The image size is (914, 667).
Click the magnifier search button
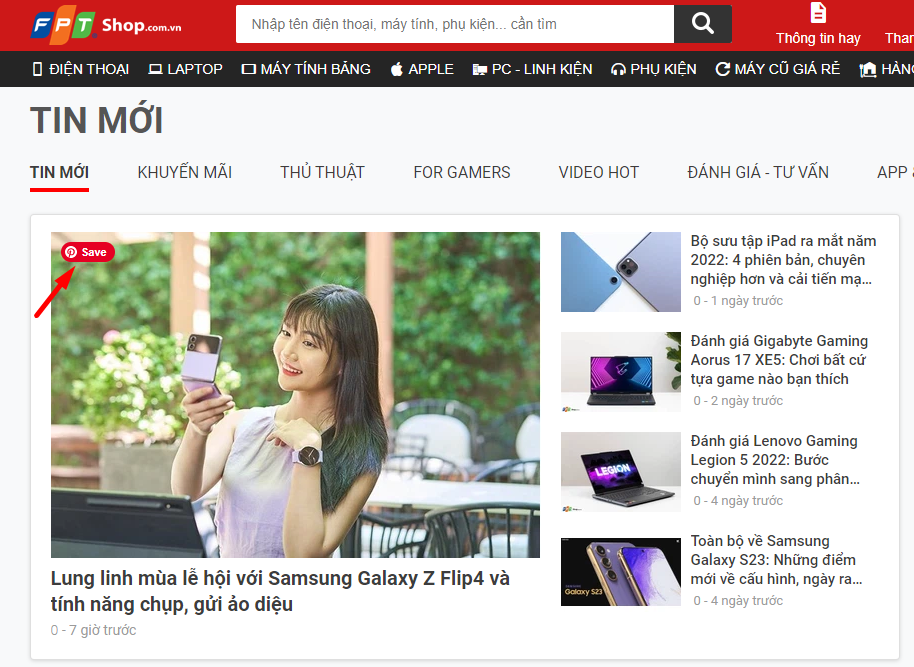[x=702, y=24]
